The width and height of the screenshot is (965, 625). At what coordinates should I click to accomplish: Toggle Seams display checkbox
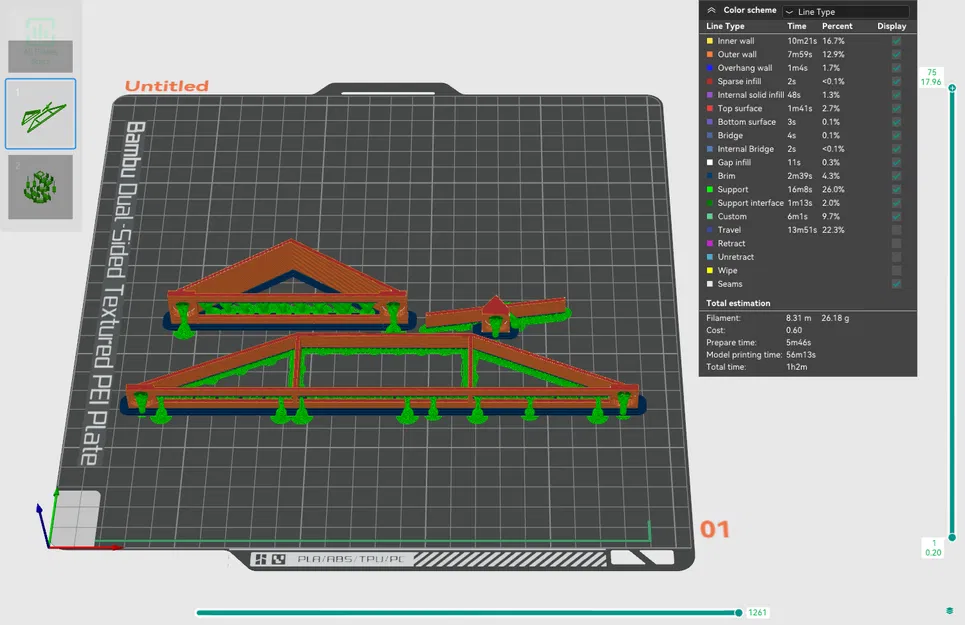(897, 284)
